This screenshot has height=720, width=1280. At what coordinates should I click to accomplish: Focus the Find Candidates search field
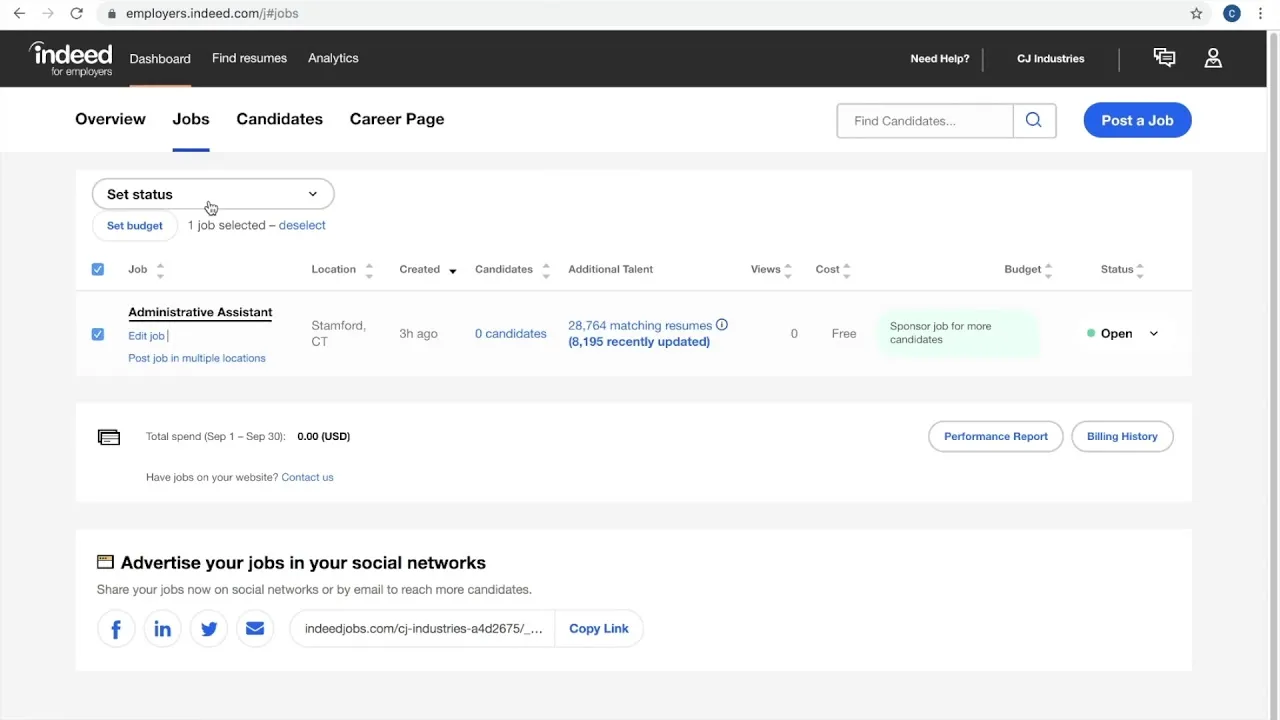[x=925, y=121]
